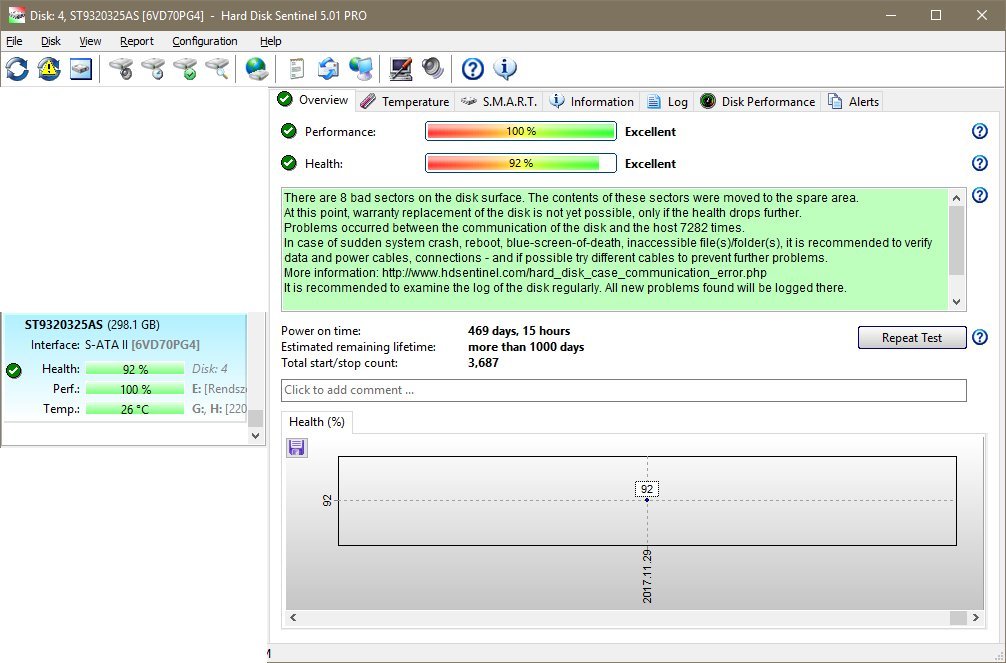Image resolution: width=1006 pixels, height=663 pixels.
Task: Click the speaker sound toolbar icon
Action: click(x=433, y=69)
